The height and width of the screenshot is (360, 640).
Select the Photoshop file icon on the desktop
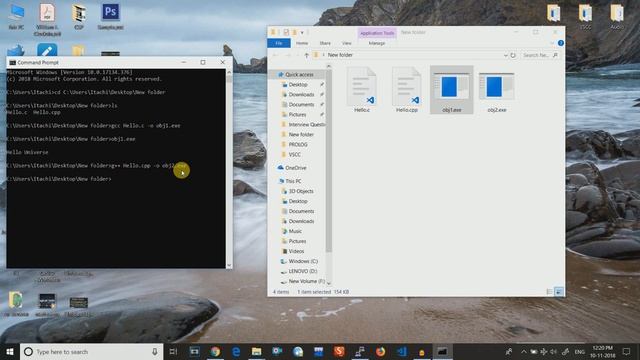pyautogui.click(x=111, y=16)
